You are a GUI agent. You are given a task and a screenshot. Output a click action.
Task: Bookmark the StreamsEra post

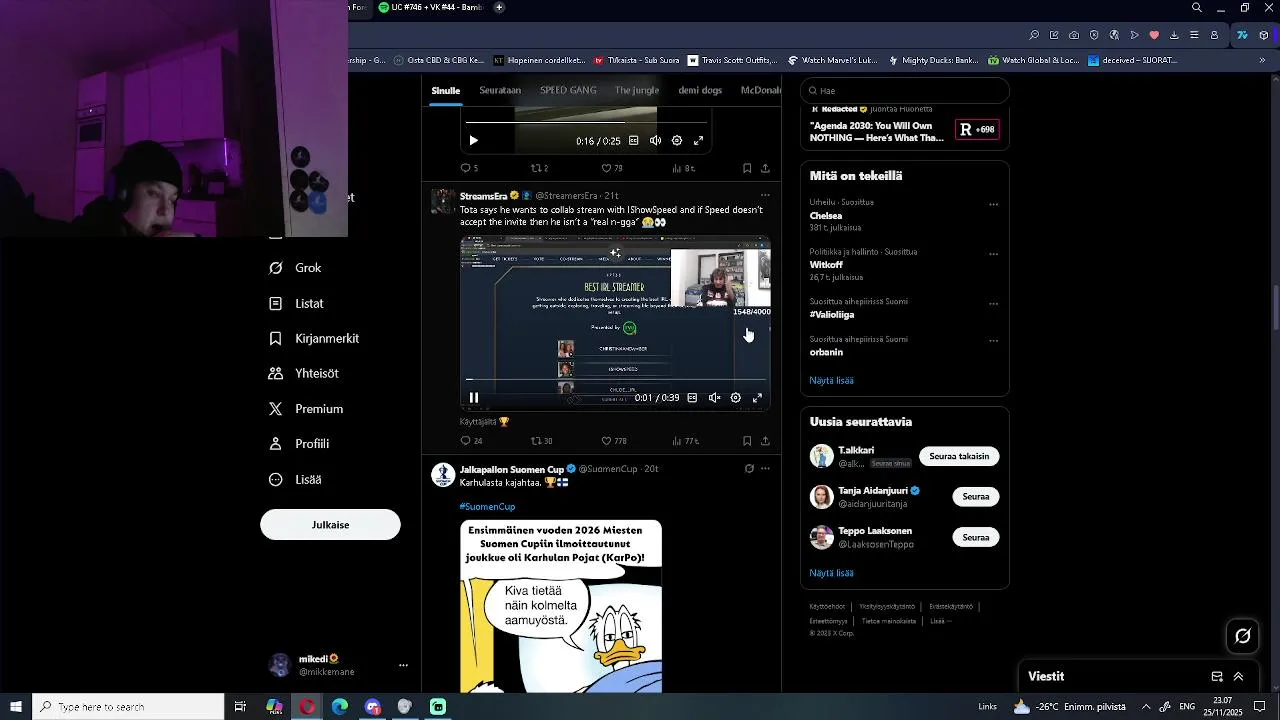[x=747, y=441]
